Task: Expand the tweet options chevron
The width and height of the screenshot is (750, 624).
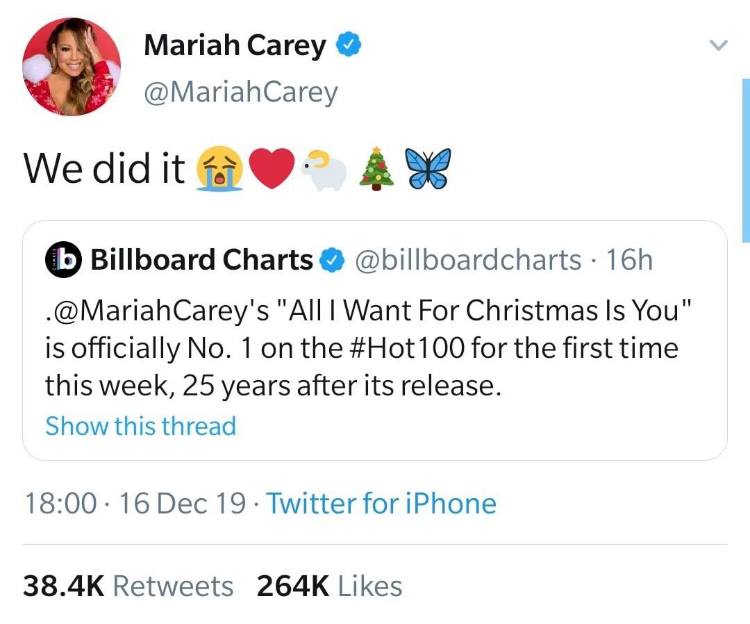Action: pyautogui.click(x=718, y=45)
